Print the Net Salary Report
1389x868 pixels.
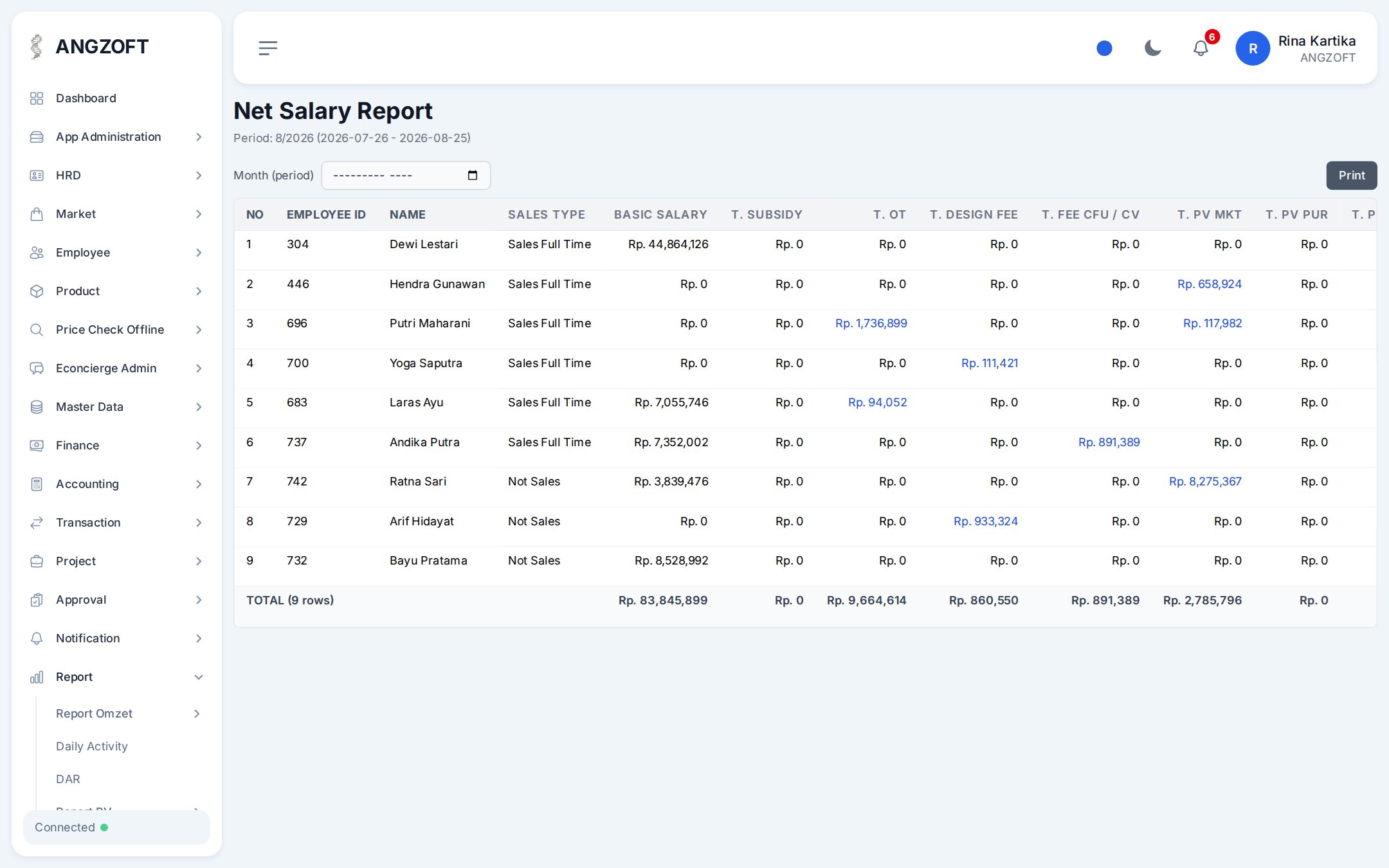pyautogui.click(x=1352, y=176)
